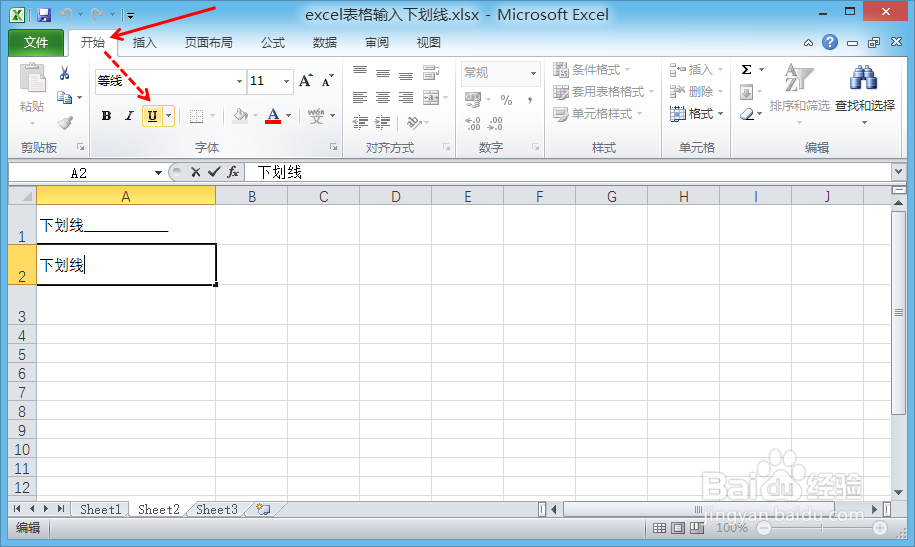Click zoom out minus button

click(763, 528)
